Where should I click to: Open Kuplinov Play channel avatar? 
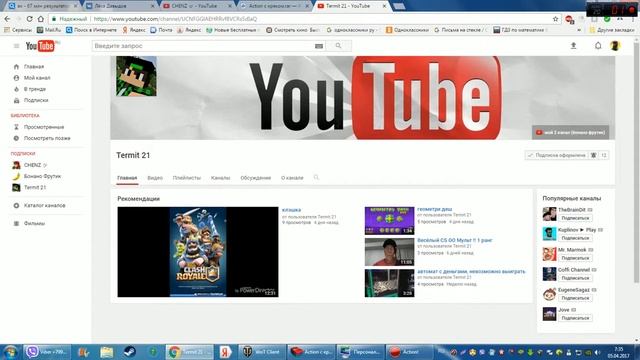(x=549, y=234)
